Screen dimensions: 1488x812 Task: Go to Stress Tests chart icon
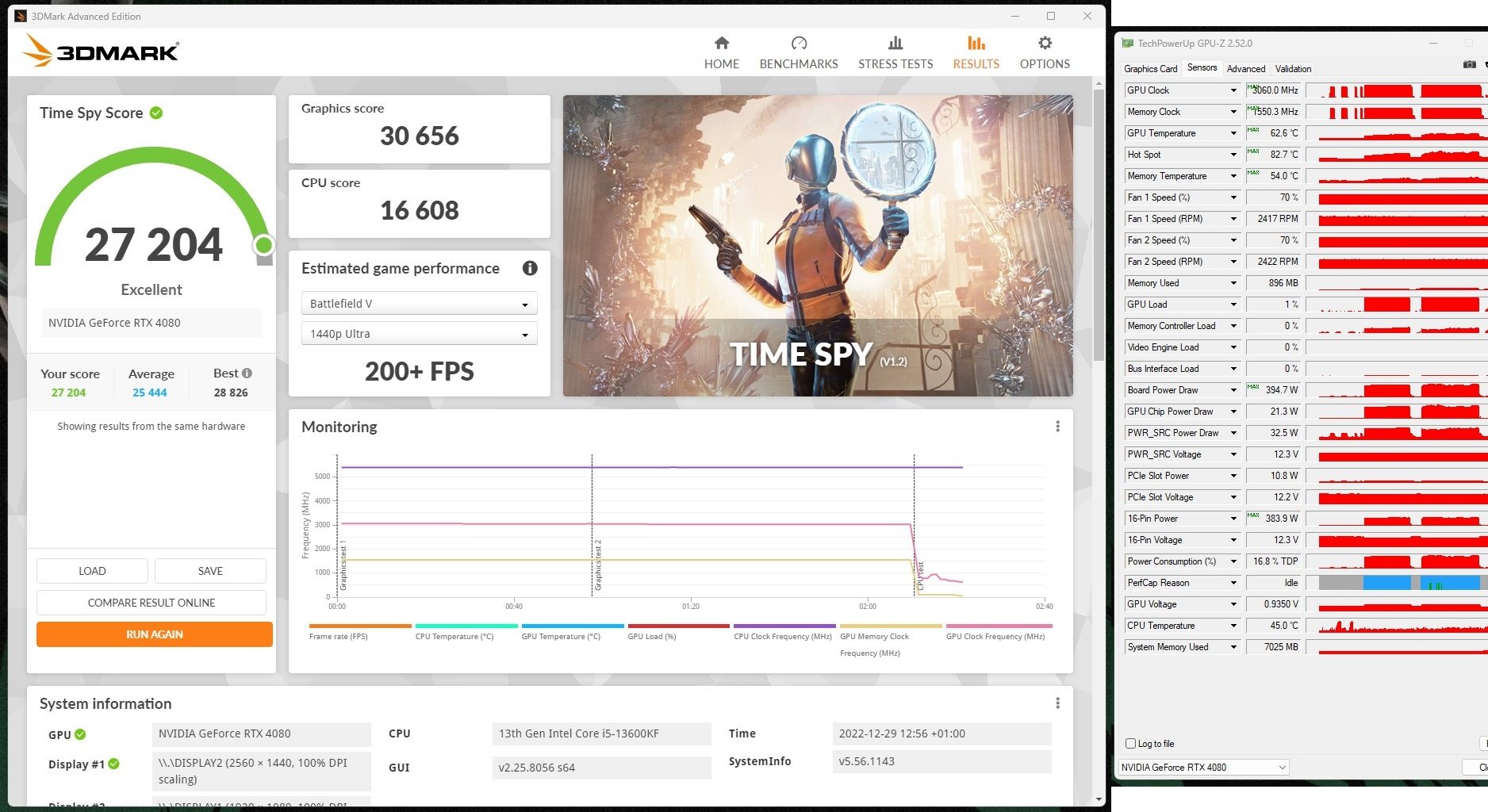(x=895, y=44)
